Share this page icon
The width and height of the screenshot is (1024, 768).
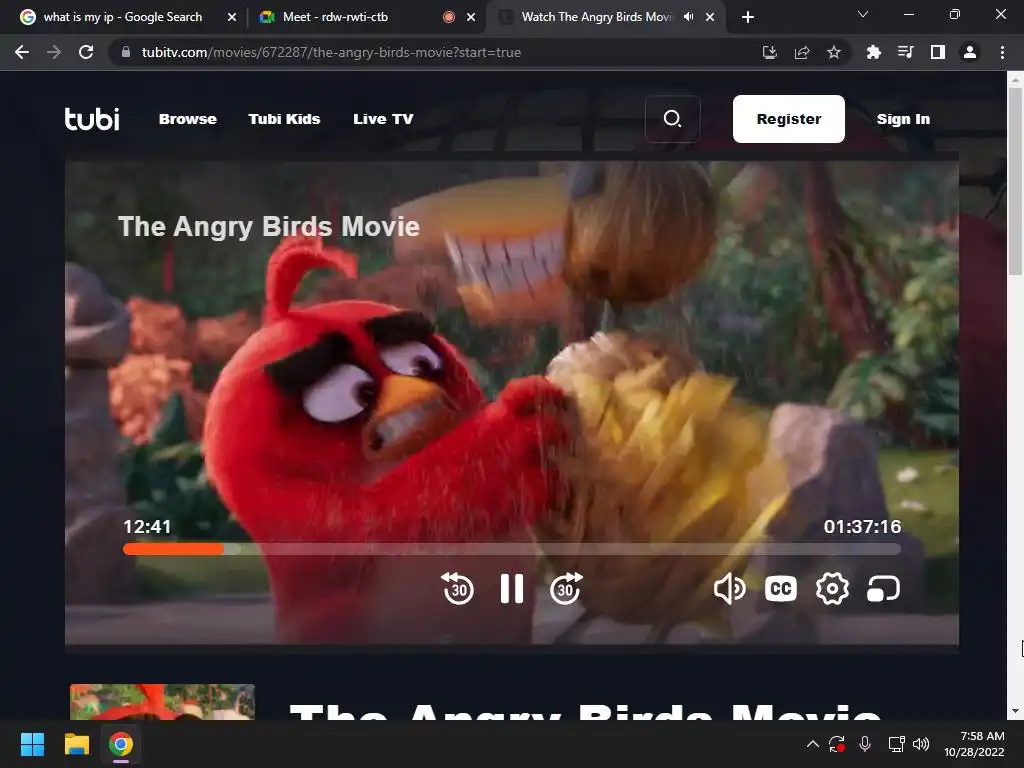pyautogui.click(x=802, y=52)
